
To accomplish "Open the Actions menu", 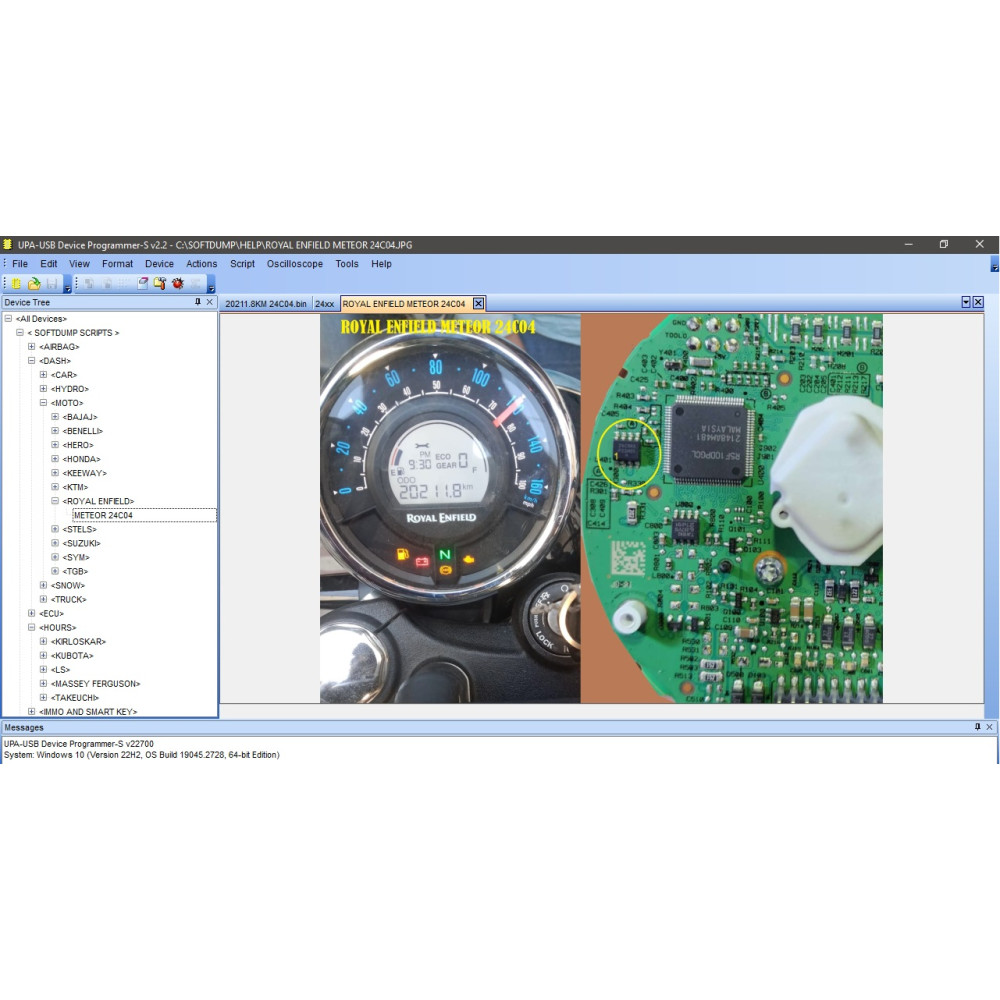I will 202,263.
